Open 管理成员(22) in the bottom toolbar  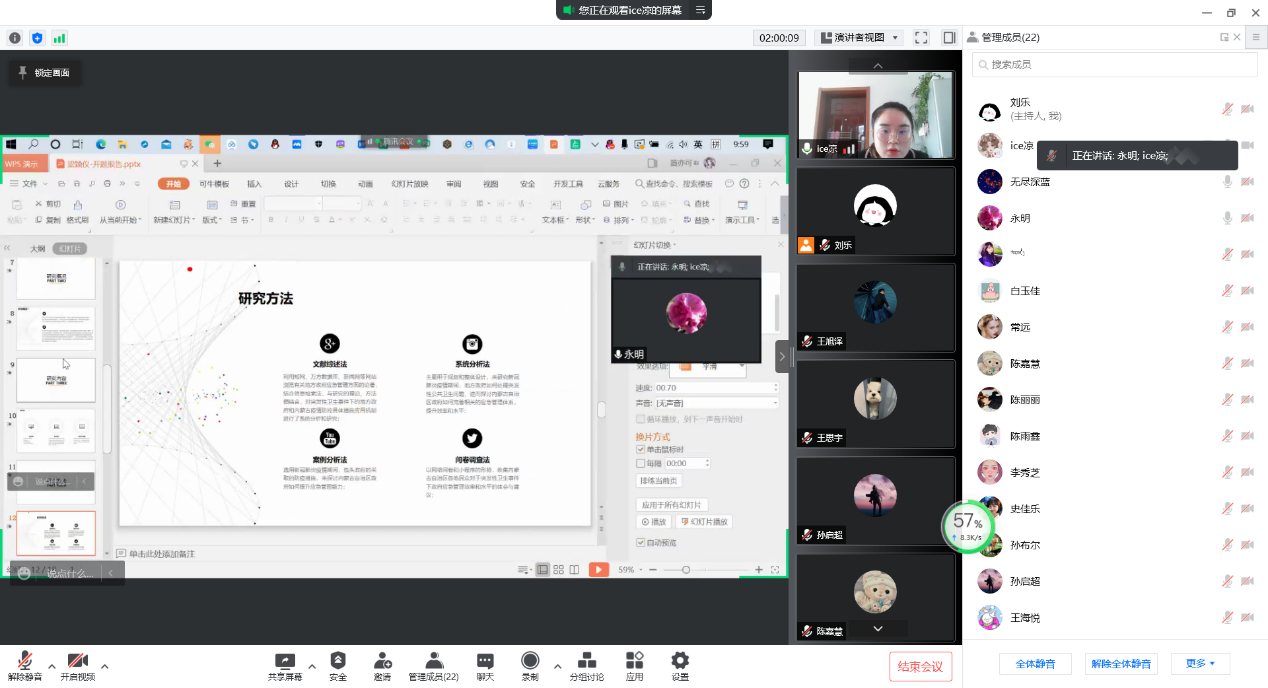point(433,666)
